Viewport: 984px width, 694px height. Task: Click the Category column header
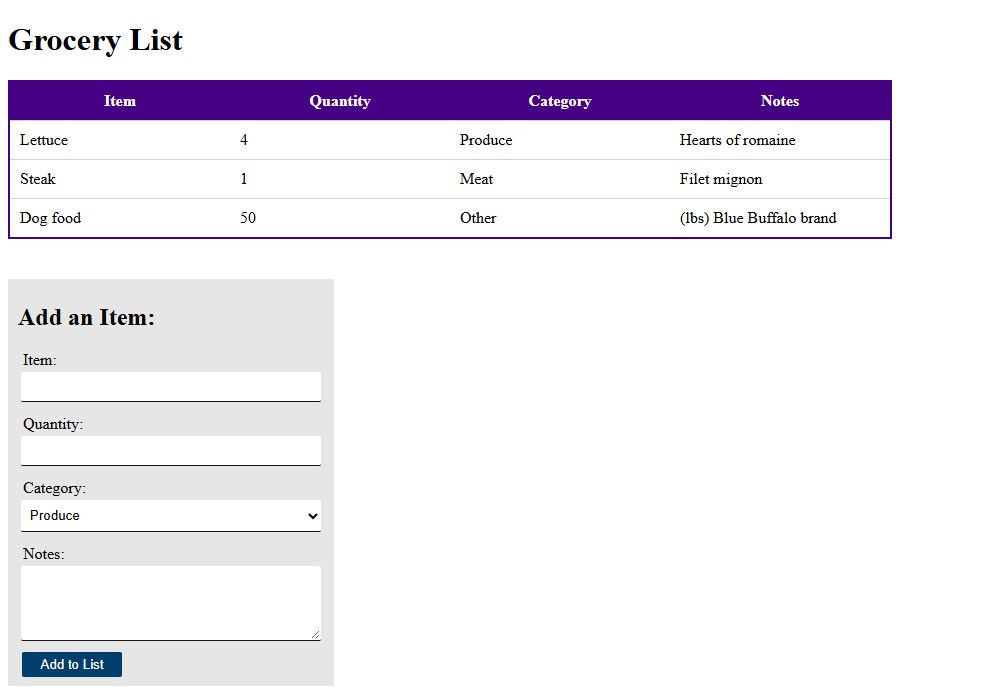pos(560,101)
